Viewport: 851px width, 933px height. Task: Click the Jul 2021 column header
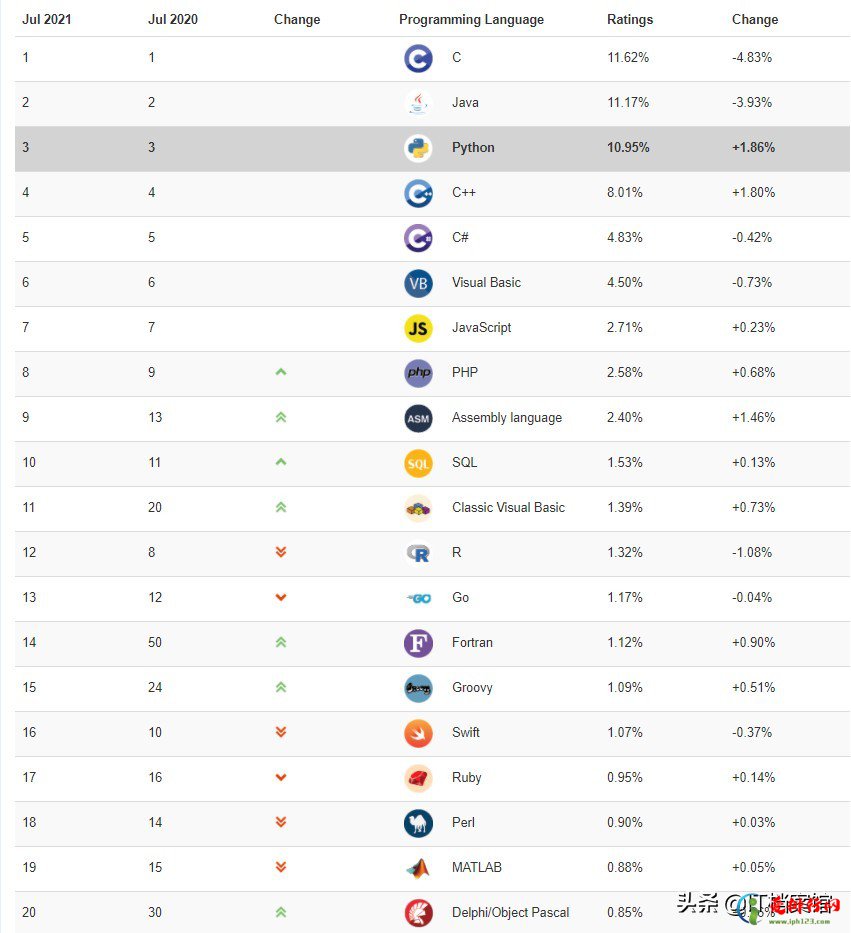46,20
